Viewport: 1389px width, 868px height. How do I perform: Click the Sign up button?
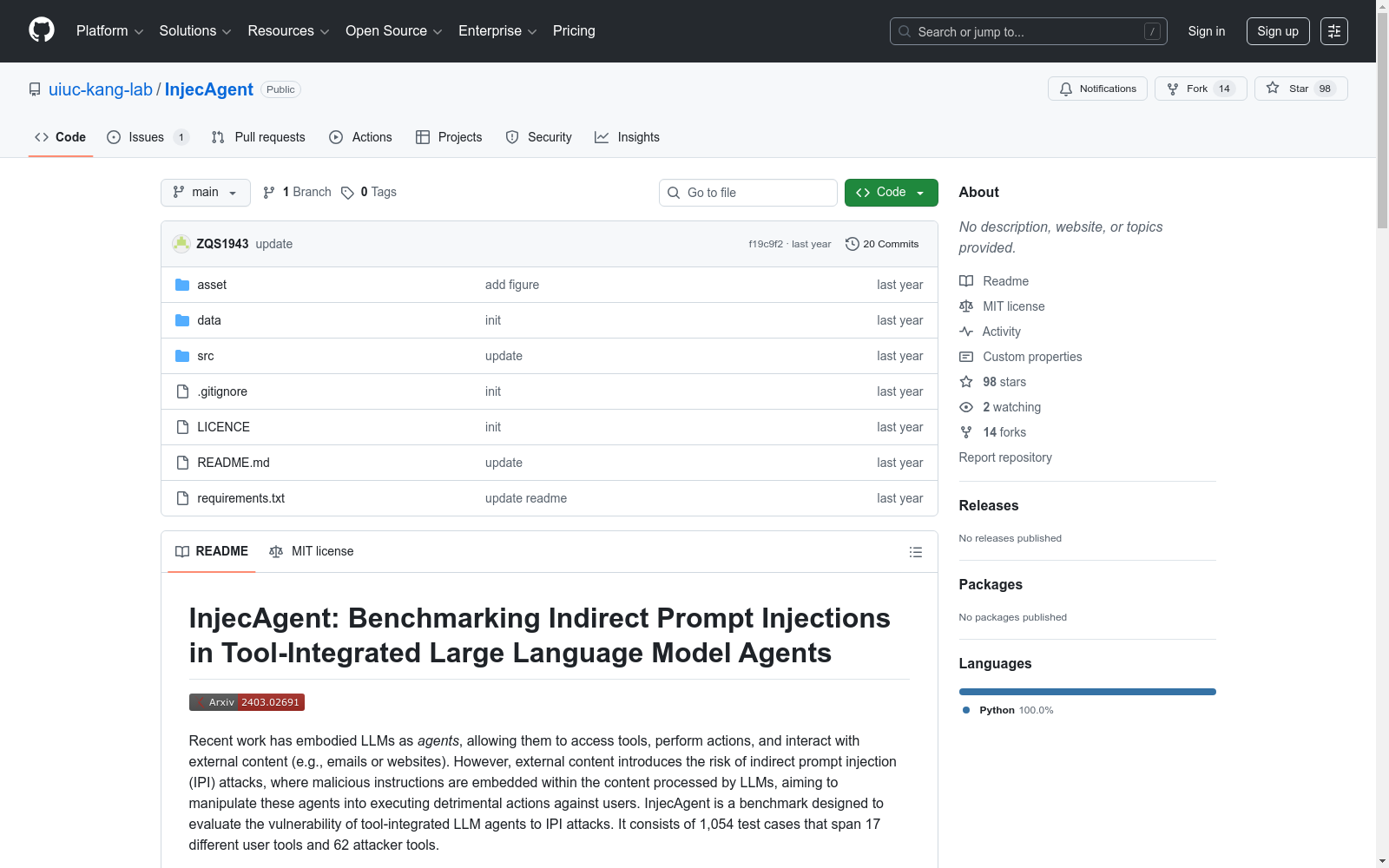(1278, 31)
